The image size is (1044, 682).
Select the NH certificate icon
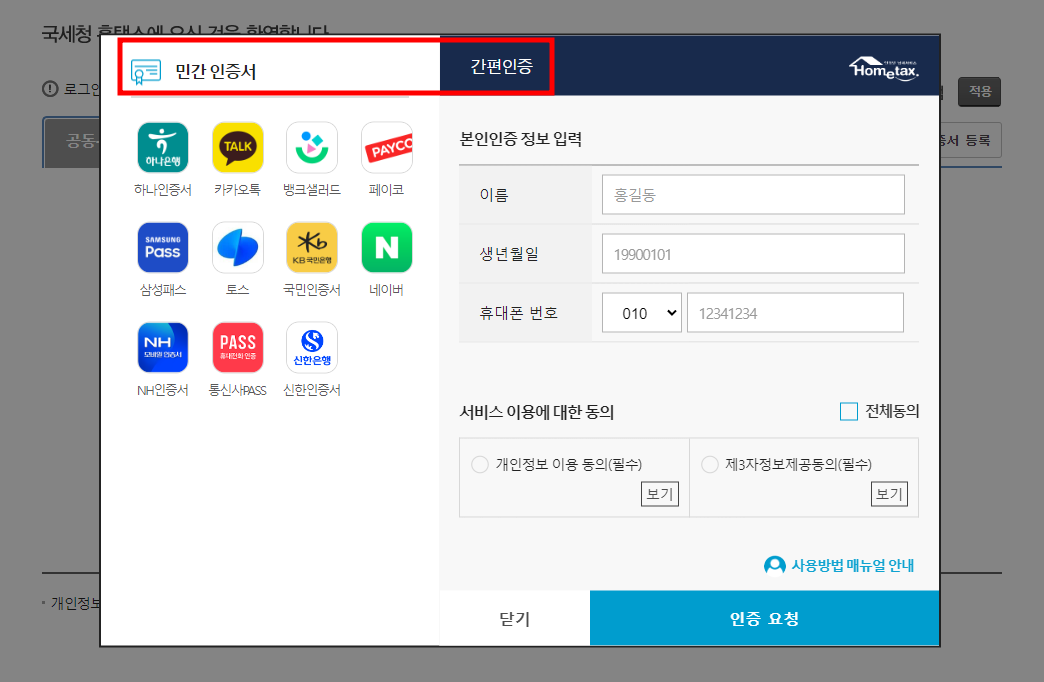click(162, 348)
